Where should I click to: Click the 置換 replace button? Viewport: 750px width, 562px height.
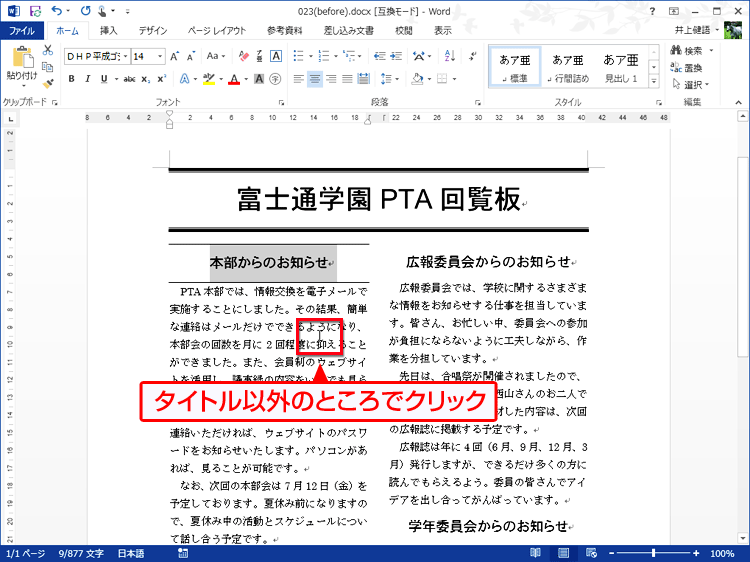(x=686, y=67)
